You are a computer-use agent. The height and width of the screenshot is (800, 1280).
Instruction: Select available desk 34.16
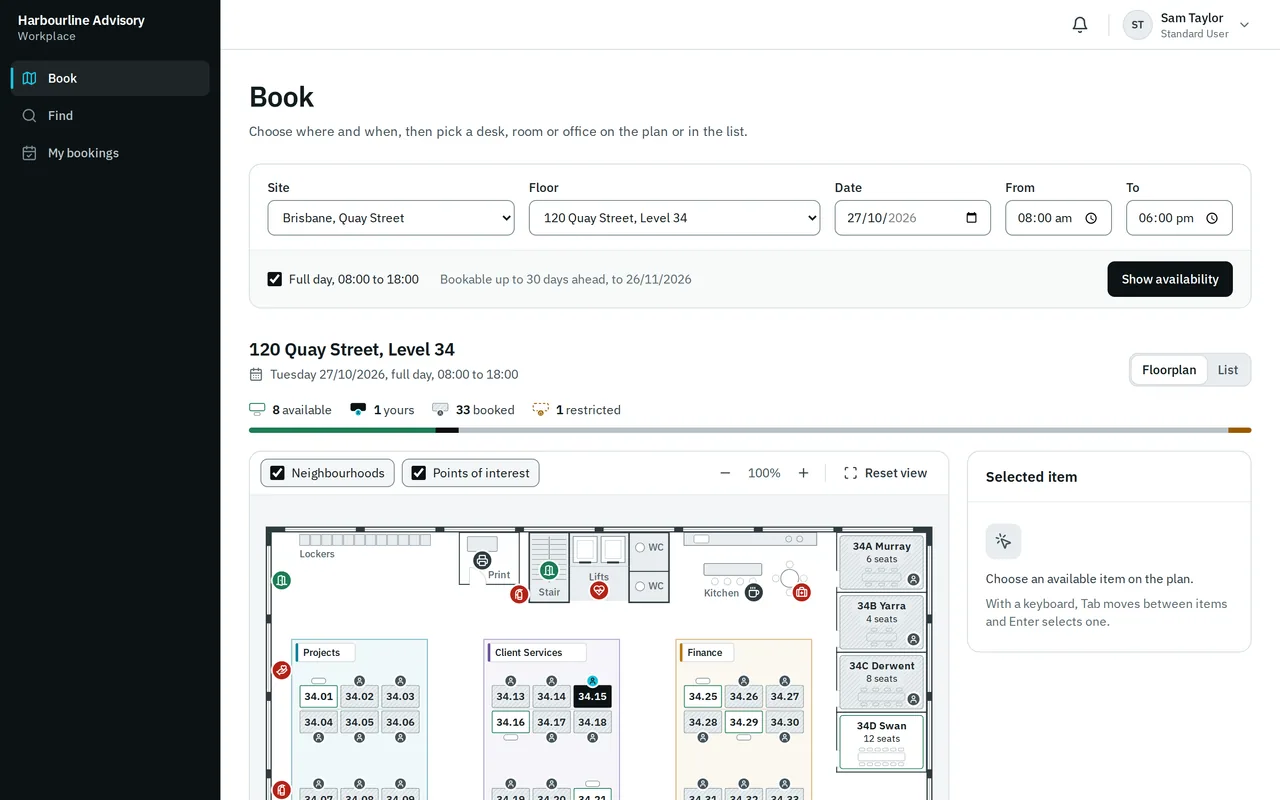[x=511, y=722]
